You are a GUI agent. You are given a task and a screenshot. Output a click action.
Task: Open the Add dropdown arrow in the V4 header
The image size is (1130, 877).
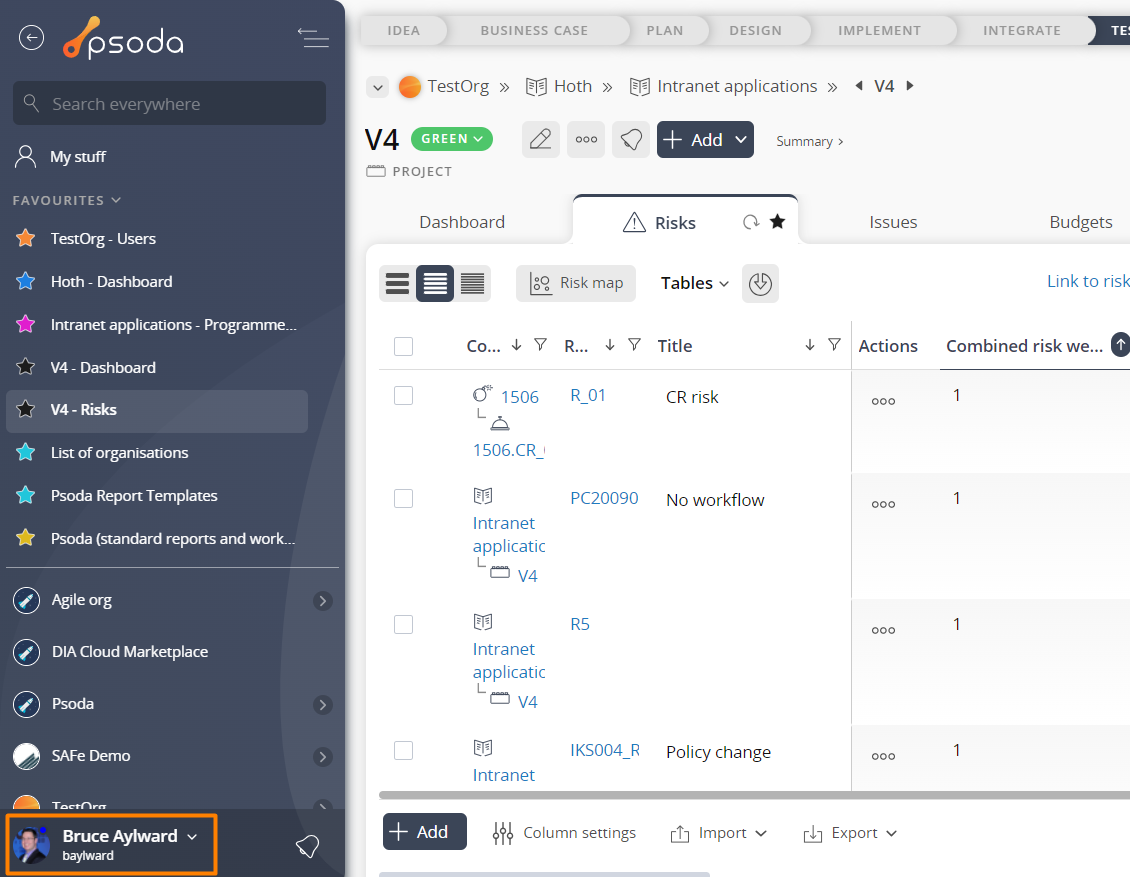(x=741, y=139)
